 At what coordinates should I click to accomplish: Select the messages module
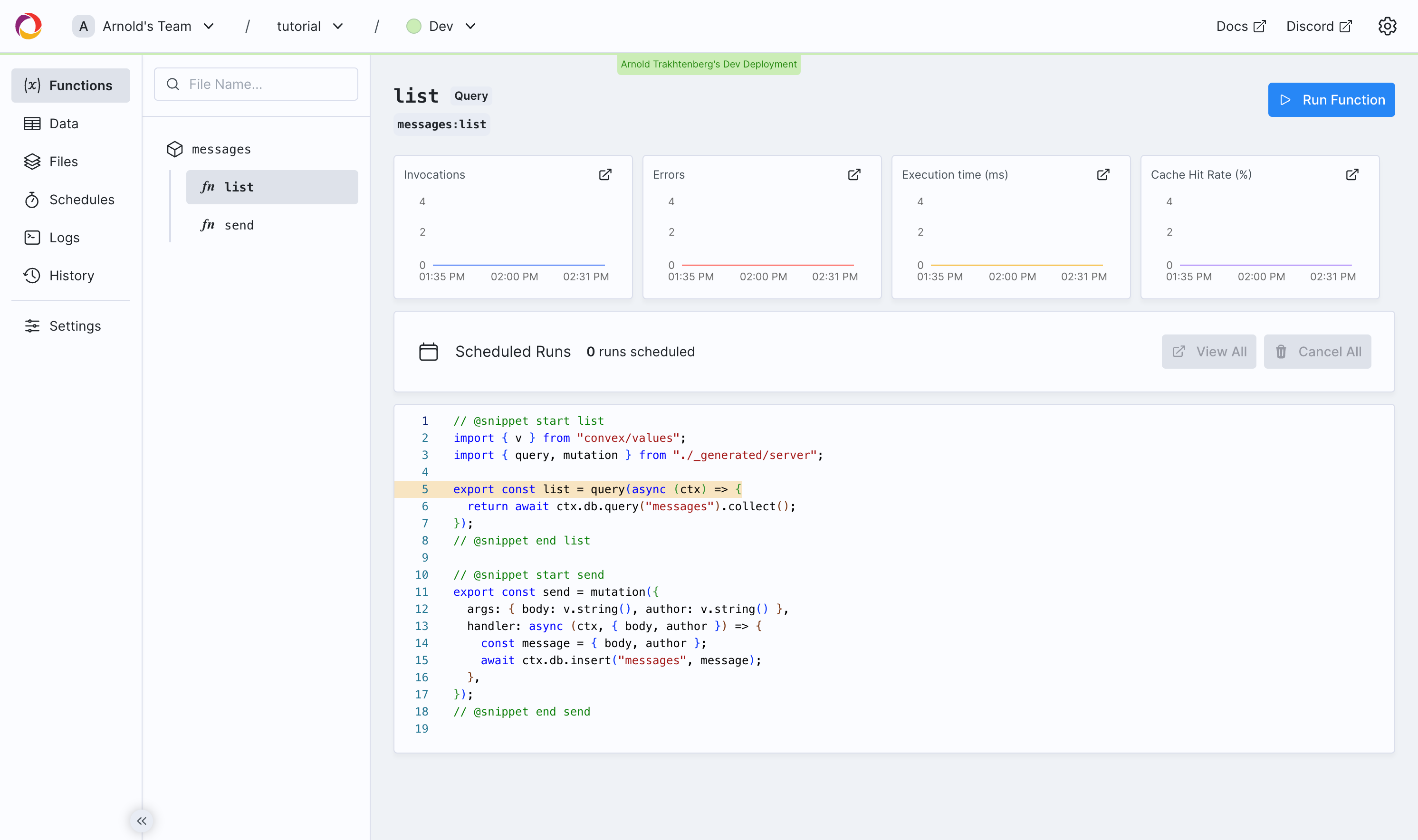coord(221,149)
